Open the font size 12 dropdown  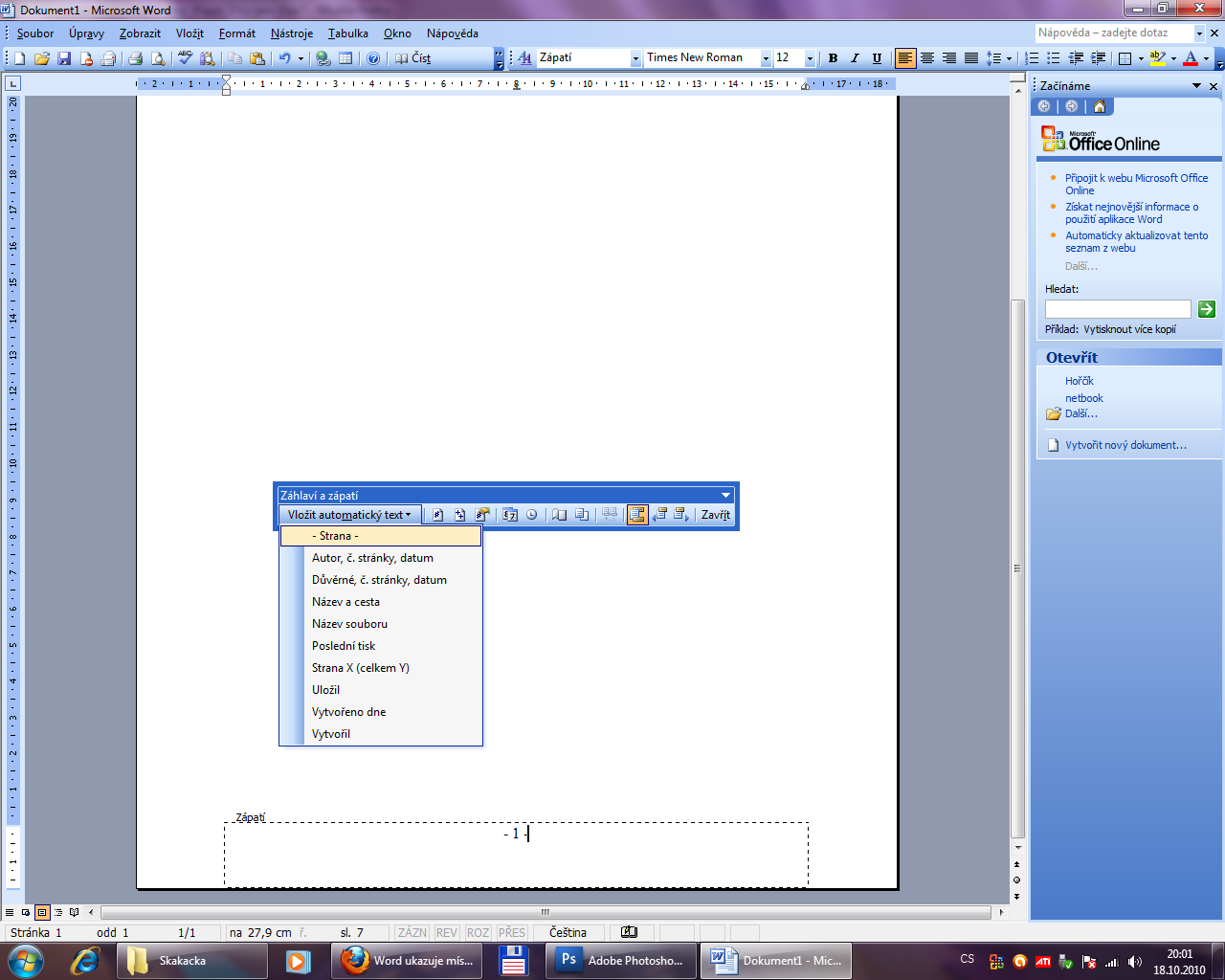click(x=810, y=58)
